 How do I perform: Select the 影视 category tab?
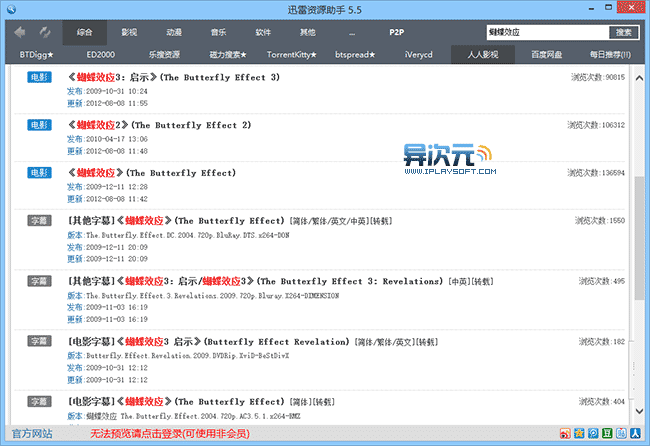[x=129, y=32]
